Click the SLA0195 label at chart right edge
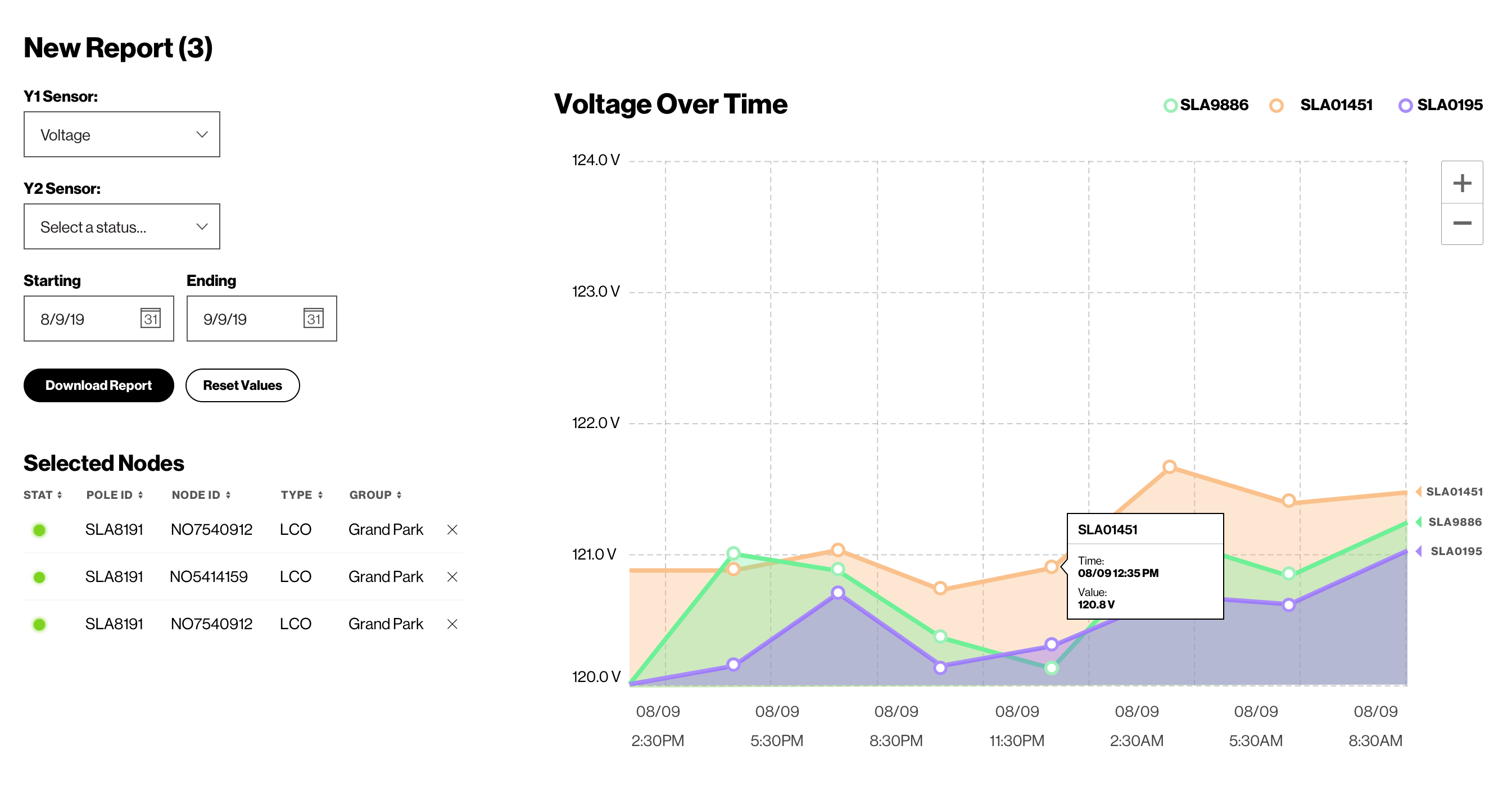Screen dimensions: 1512x791 [1449, 551]
